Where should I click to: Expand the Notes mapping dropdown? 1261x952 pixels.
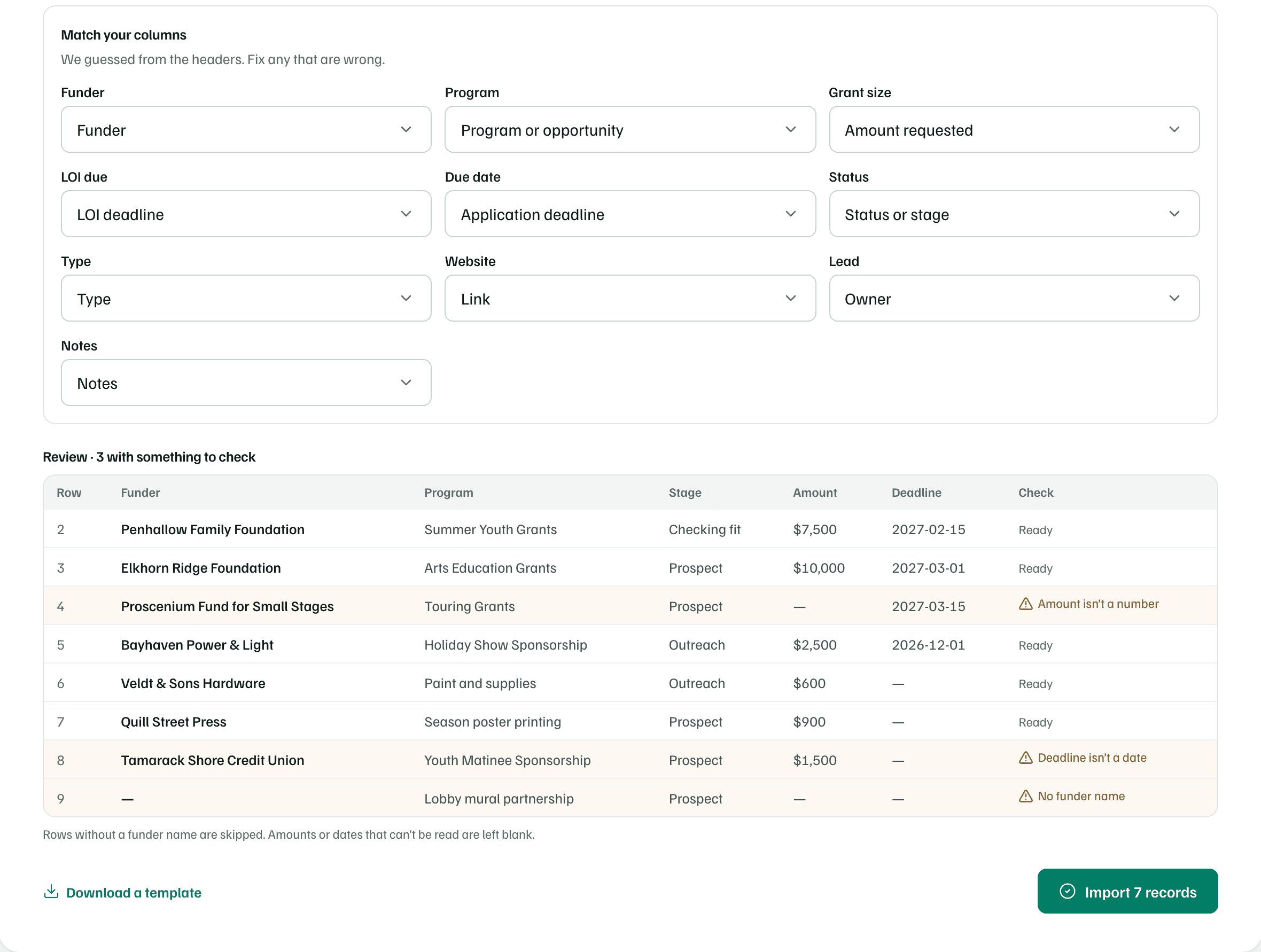point(246,383)
